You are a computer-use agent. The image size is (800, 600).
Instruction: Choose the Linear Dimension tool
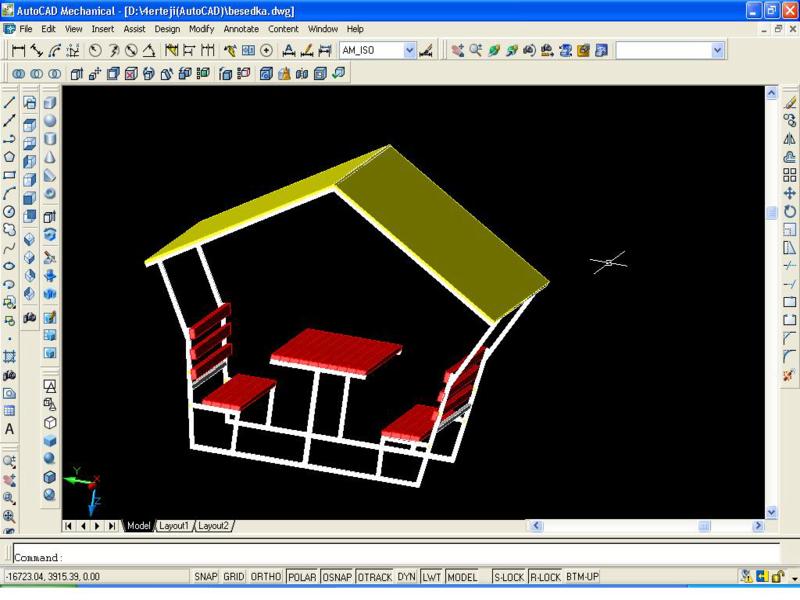[x=18, y=50]
